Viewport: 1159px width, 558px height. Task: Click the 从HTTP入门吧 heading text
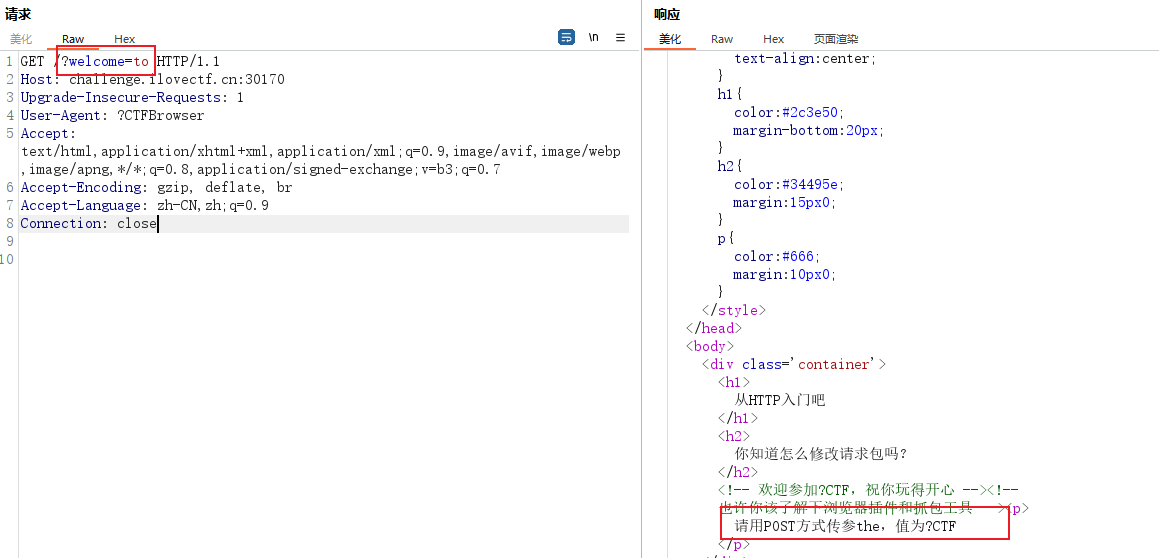pyautogui.click(x=779, y=401)
